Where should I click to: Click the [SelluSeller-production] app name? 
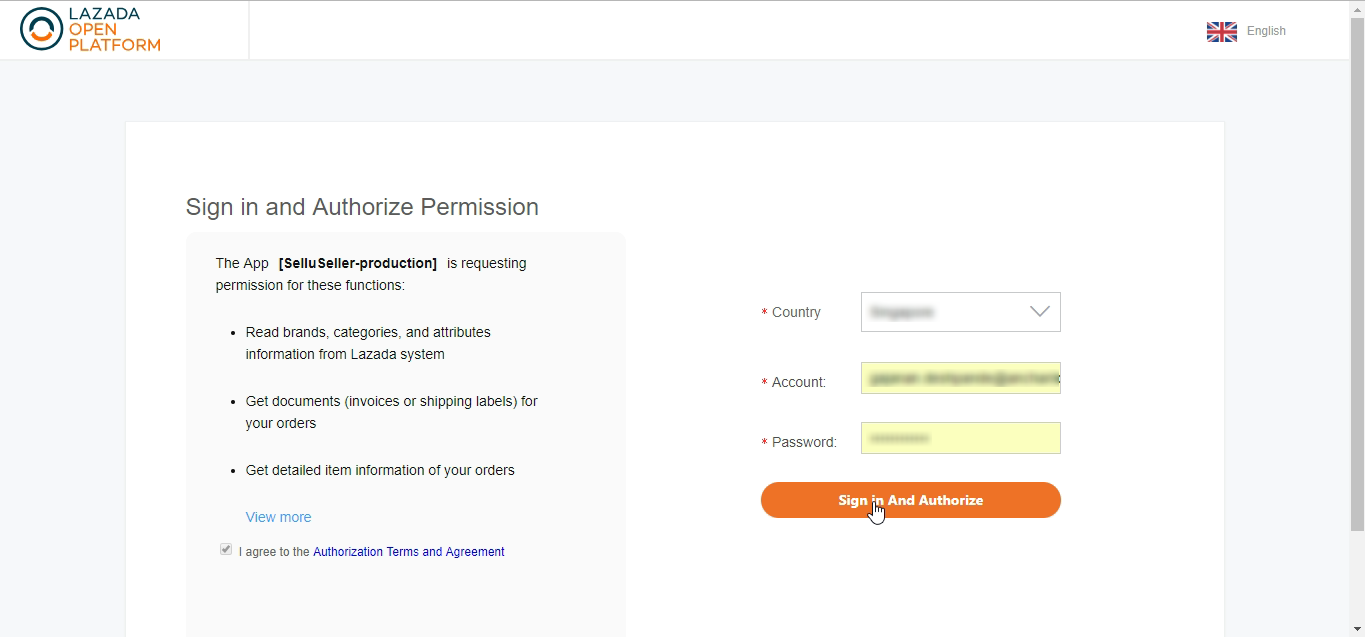click(358, 263)
